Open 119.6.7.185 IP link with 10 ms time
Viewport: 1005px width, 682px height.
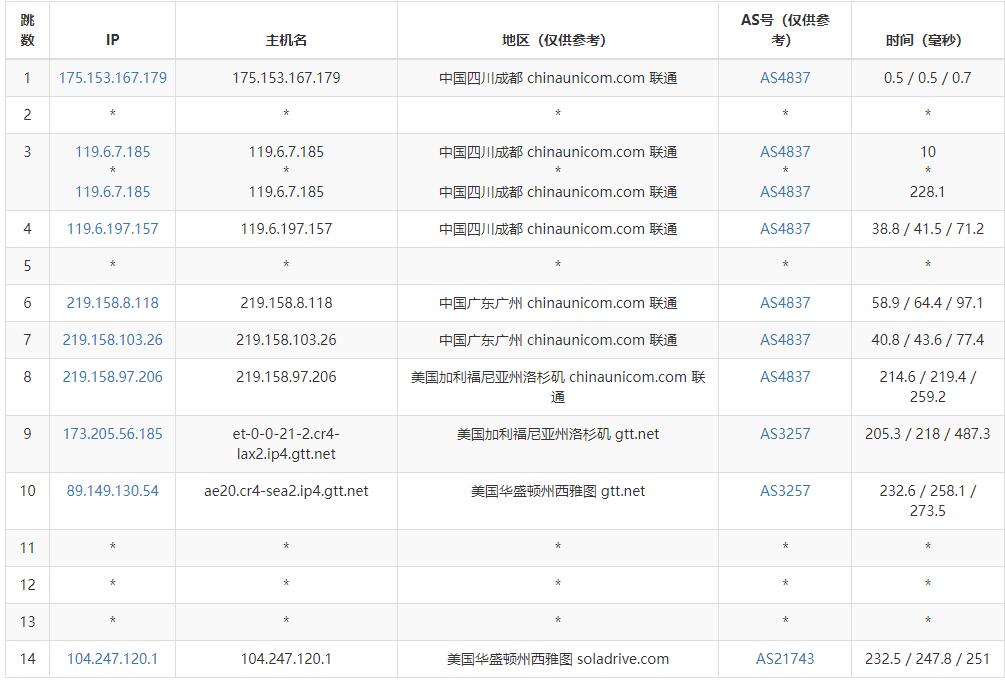tap(113, 152)
